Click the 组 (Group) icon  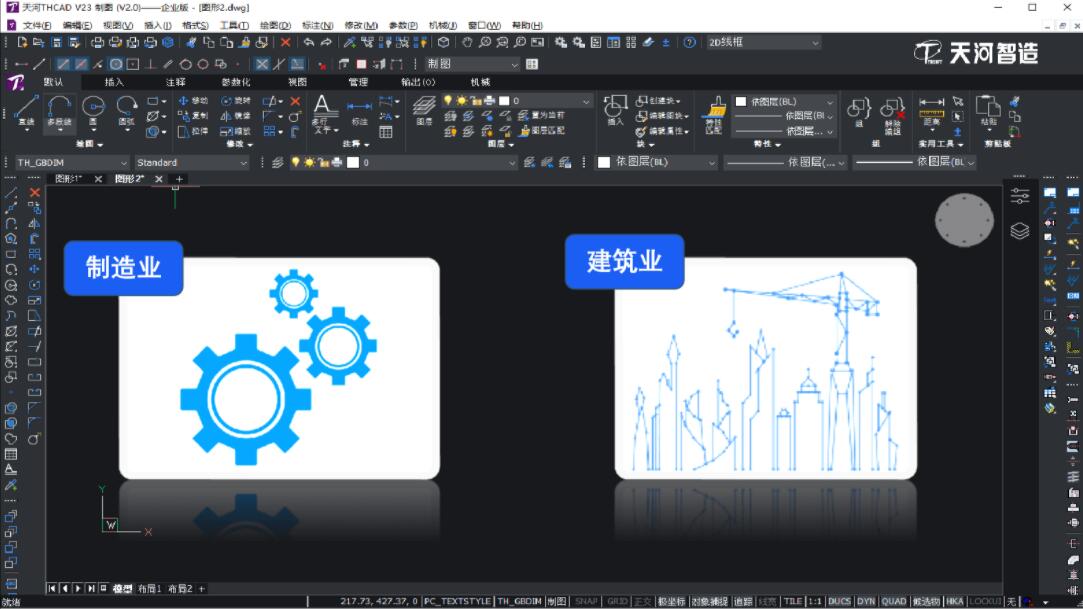[x=859, y=113]
